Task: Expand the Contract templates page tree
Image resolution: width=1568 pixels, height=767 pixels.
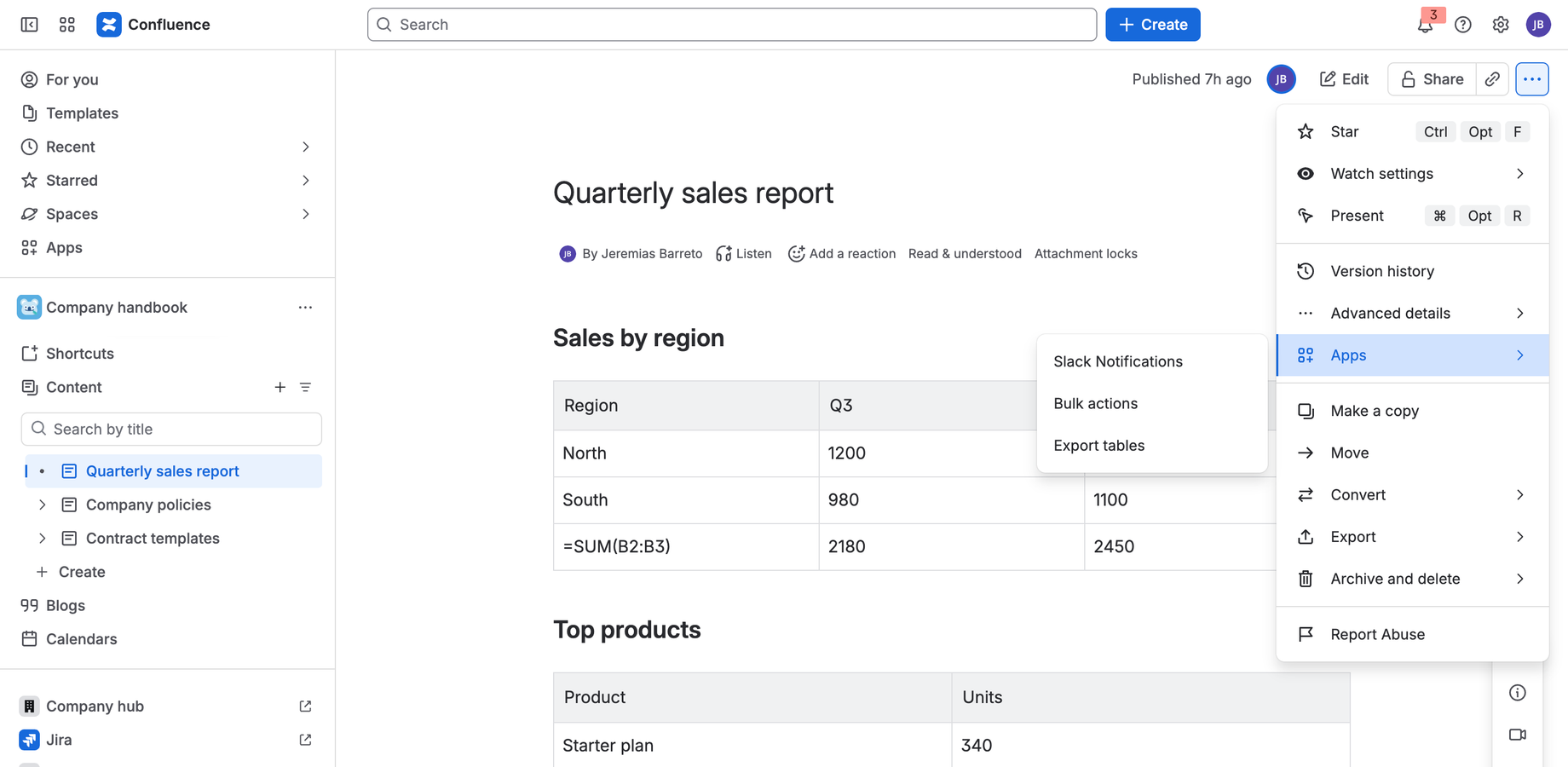Action: click(x=42, y=539)
